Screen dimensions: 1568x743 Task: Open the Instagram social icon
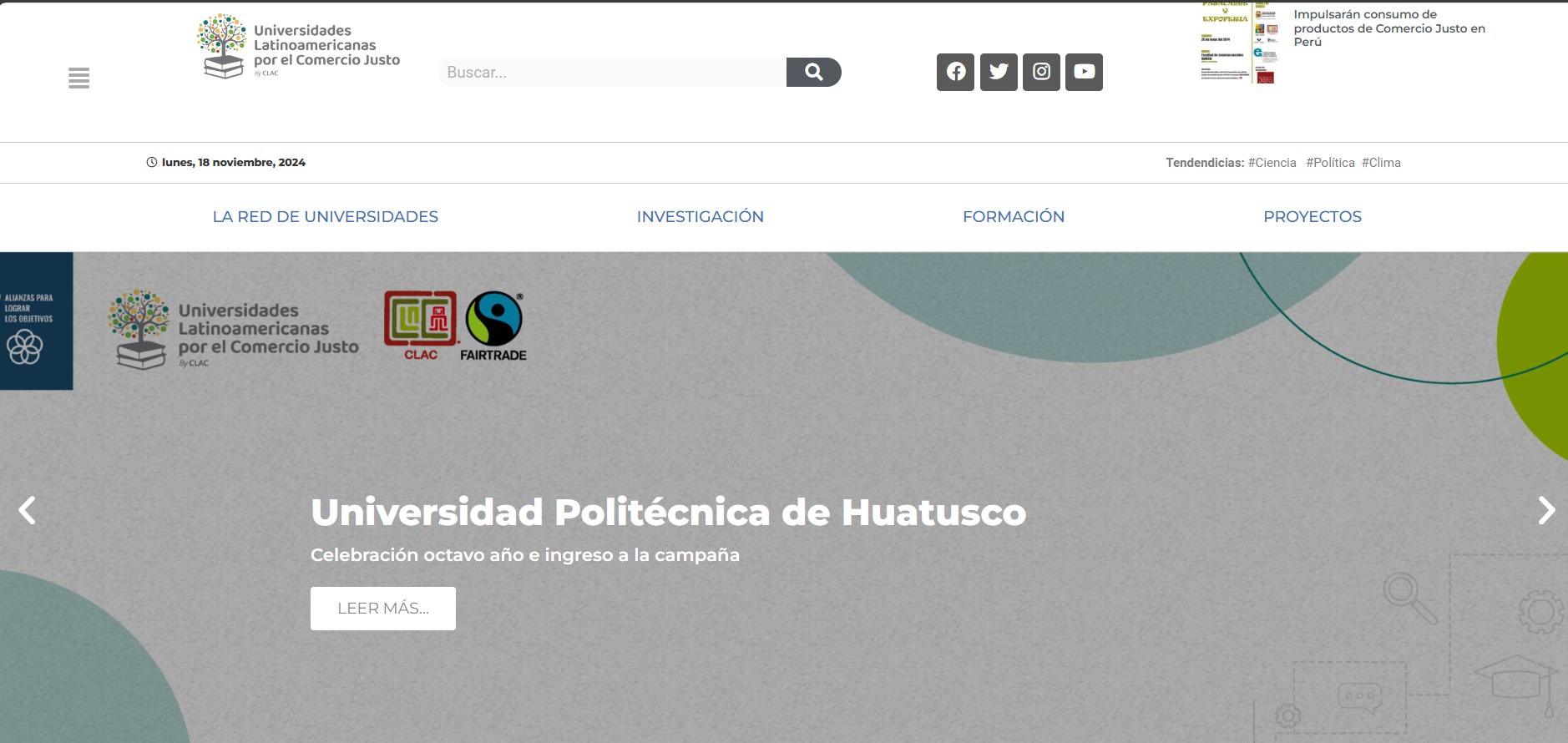click(x=1041, y=72)
